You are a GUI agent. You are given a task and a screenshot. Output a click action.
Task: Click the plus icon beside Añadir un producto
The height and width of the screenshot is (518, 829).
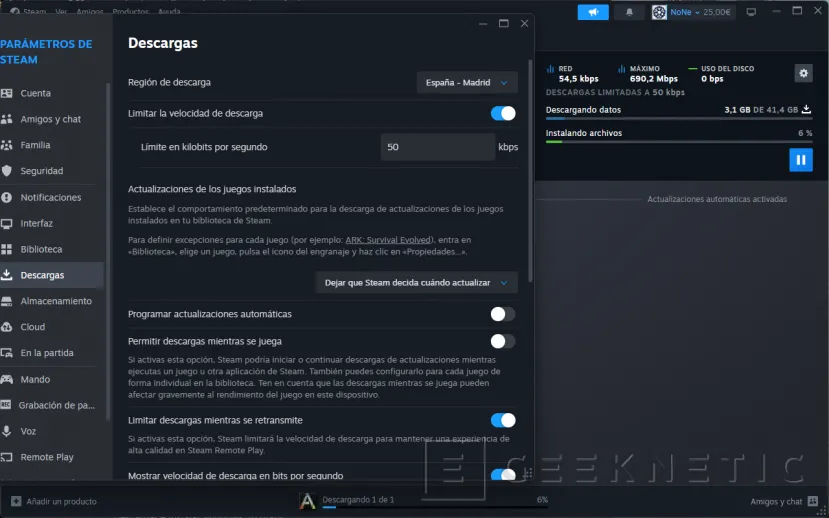point(16,501)
